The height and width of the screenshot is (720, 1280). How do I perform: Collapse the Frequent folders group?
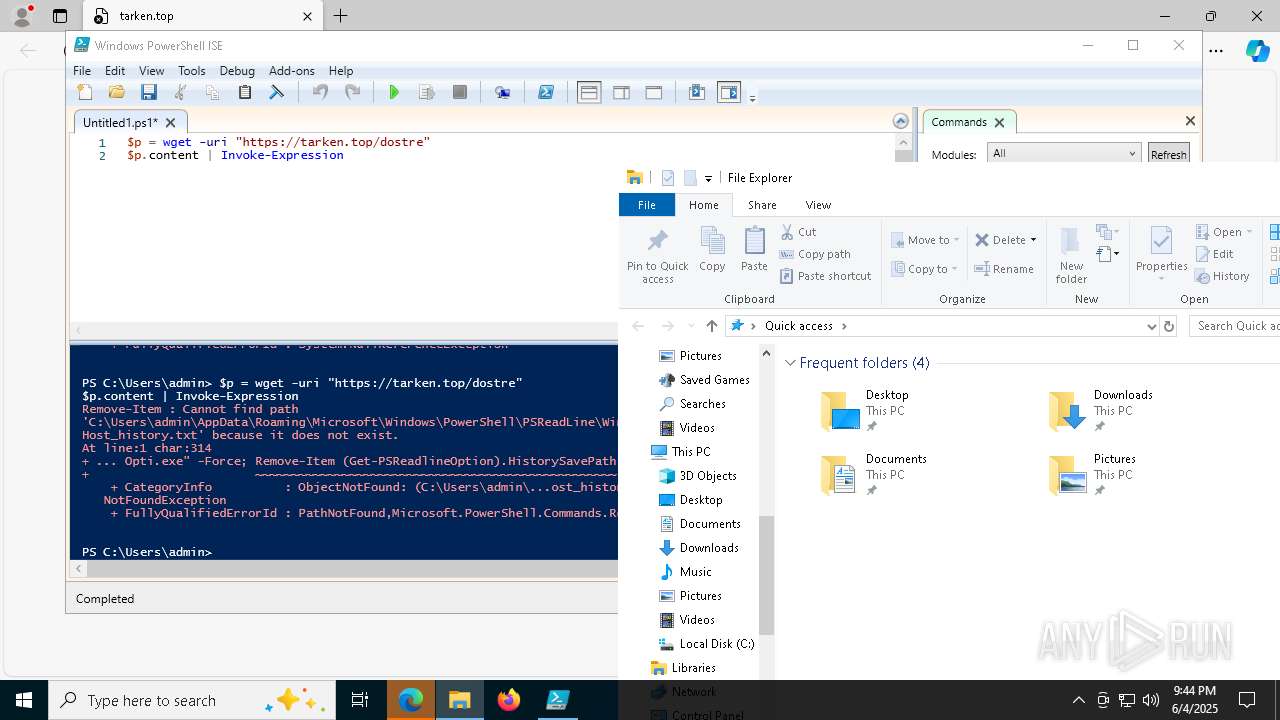click(790, 363)
